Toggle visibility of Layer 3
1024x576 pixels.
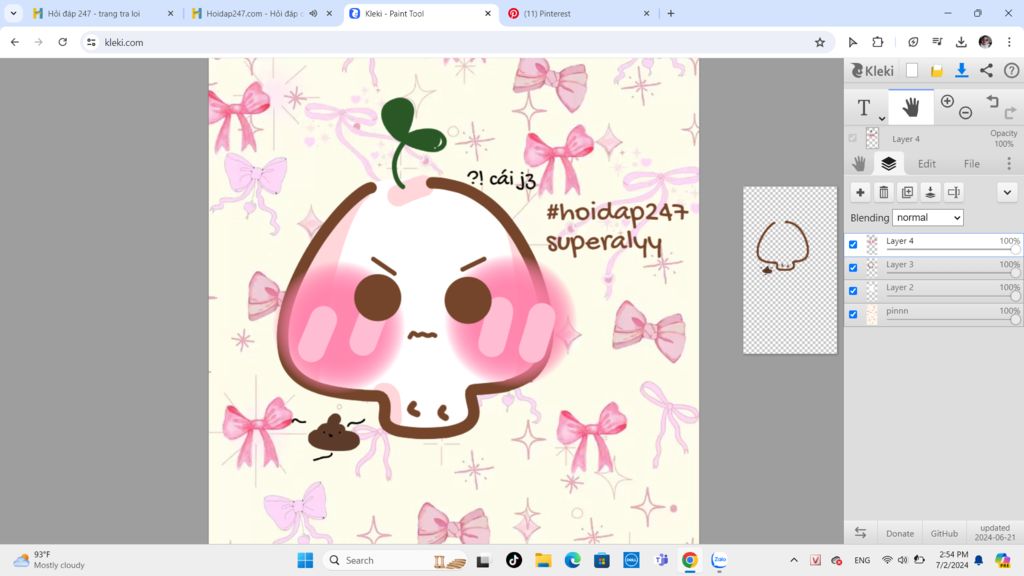853,268
